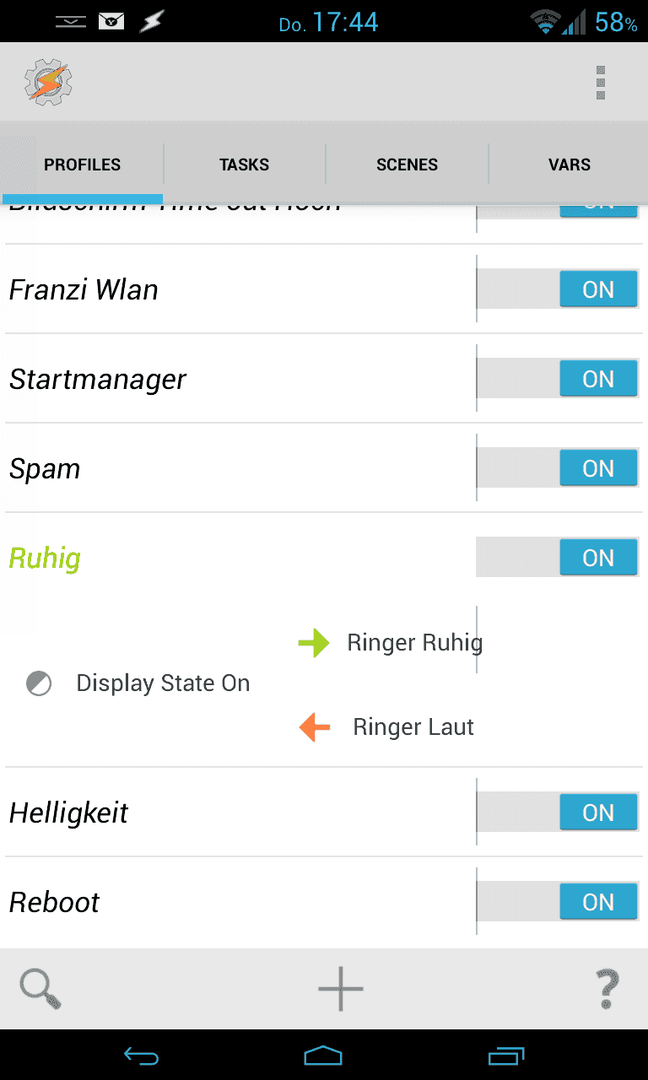Image resolution: width=648 pixels, height=1080 pixels.
Task: Open help via the question mark icon
Action: click(x=607, y=988)
